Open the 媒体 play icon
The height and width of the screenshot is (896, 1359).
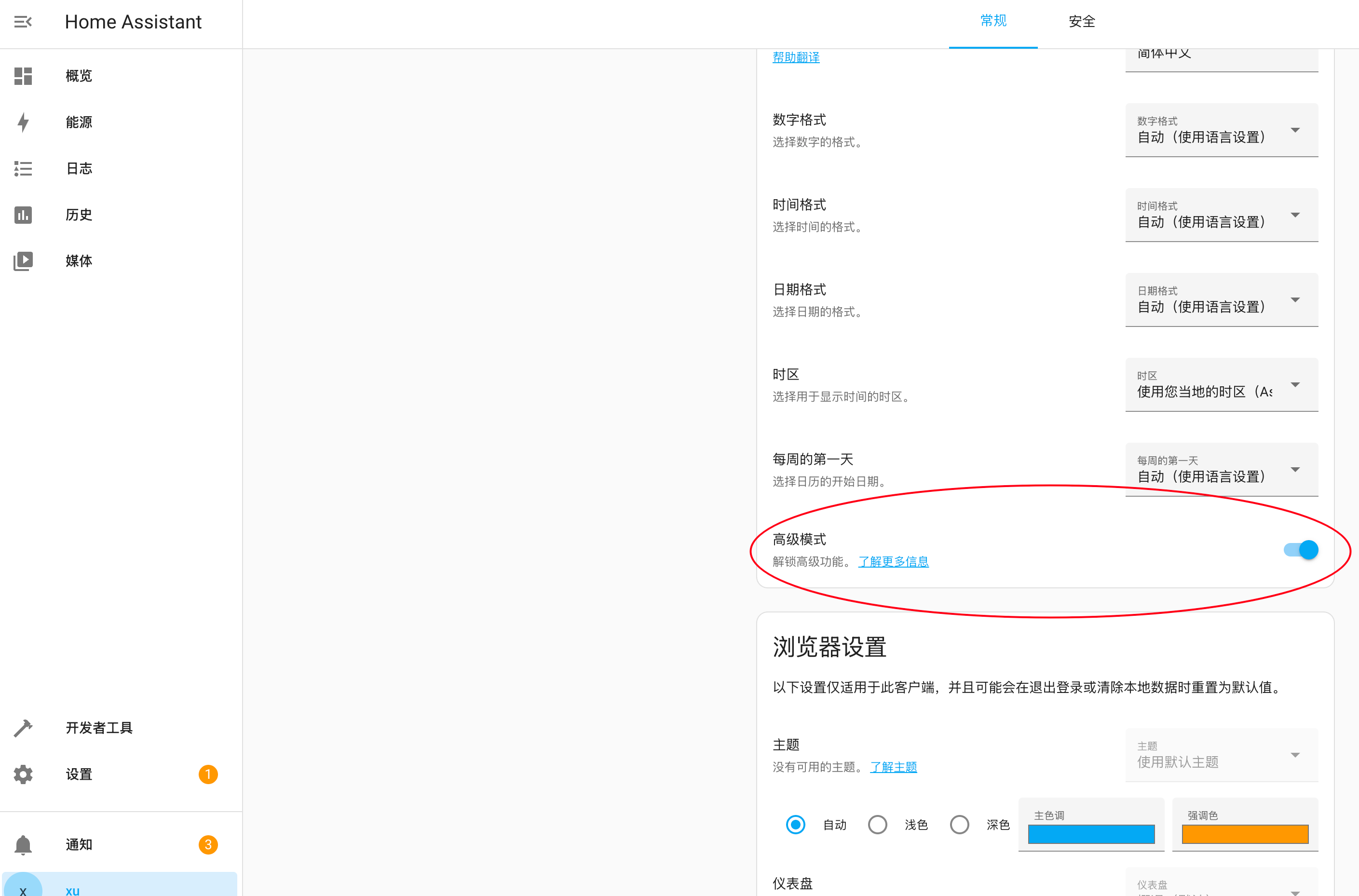[23, 261]
